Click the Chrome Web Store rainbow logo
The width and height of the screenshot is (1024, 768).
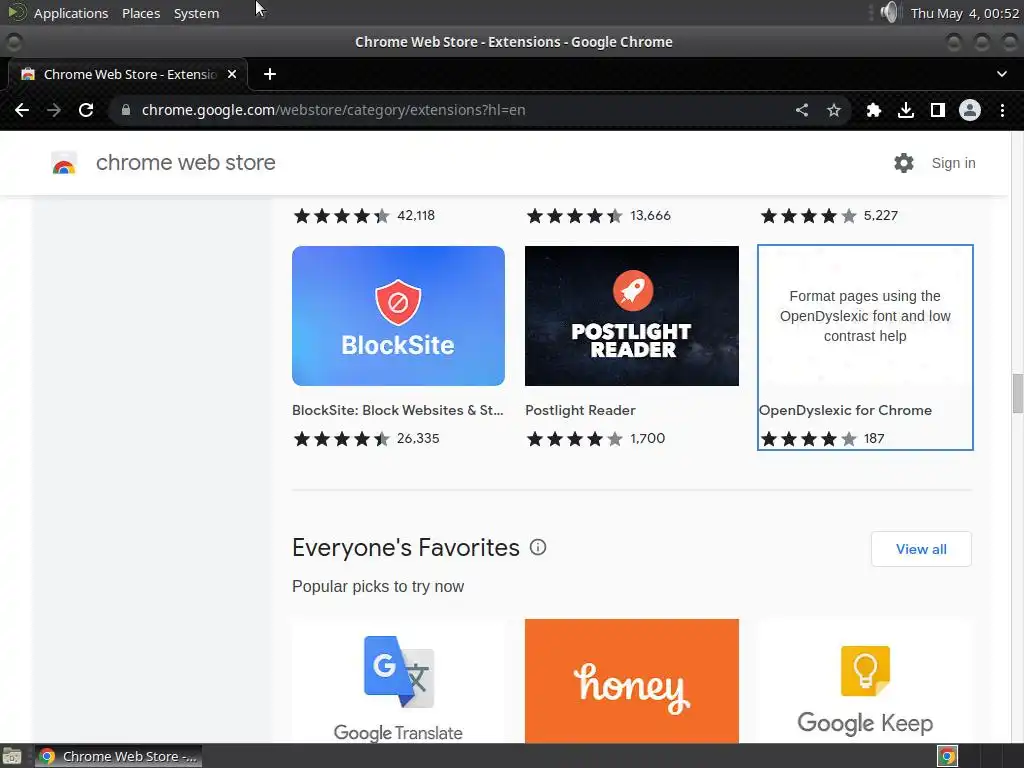tap(64, 163)
